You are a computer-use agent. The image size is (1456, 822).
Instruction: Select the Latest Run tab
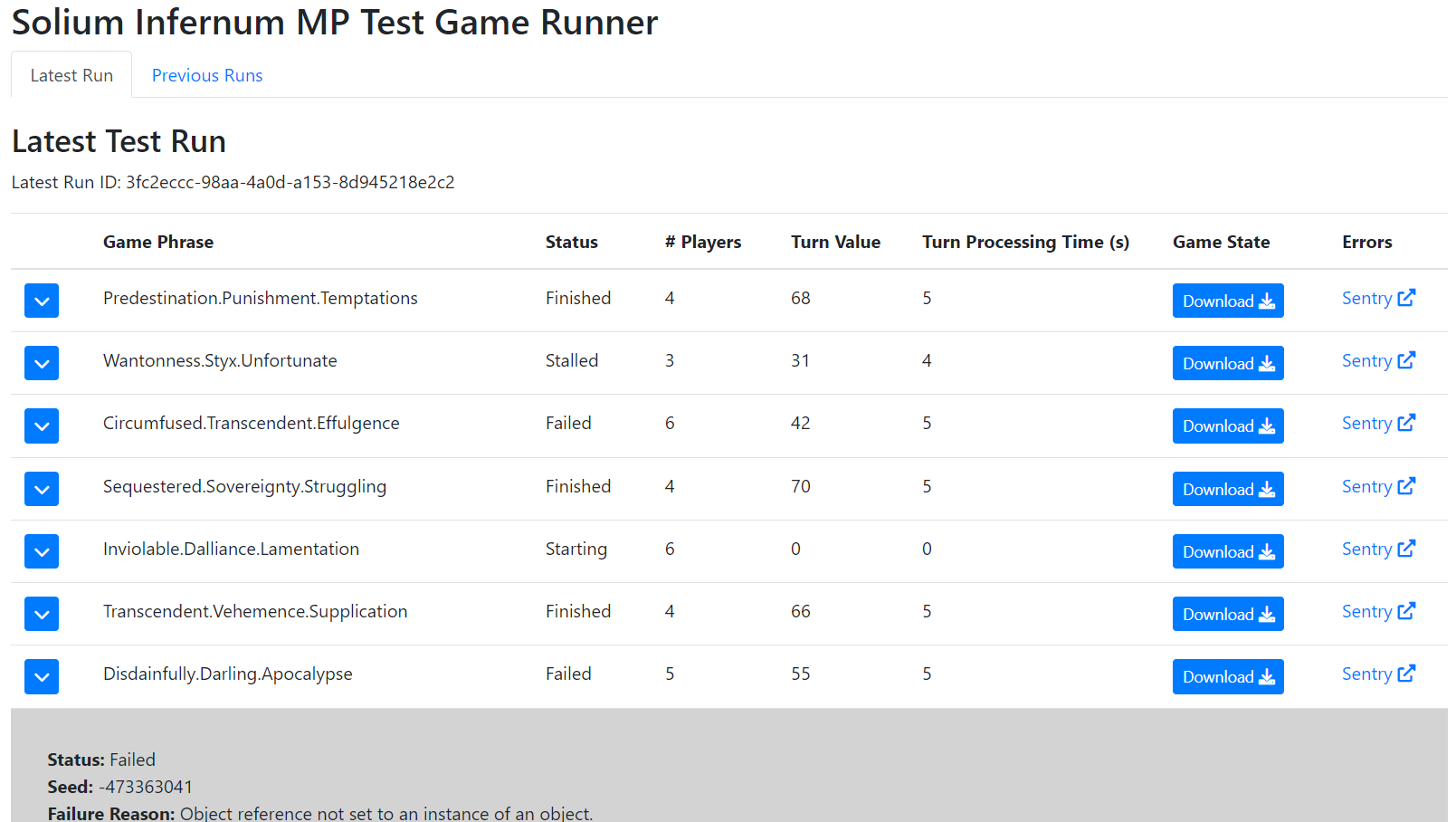(x=71, y=75)
